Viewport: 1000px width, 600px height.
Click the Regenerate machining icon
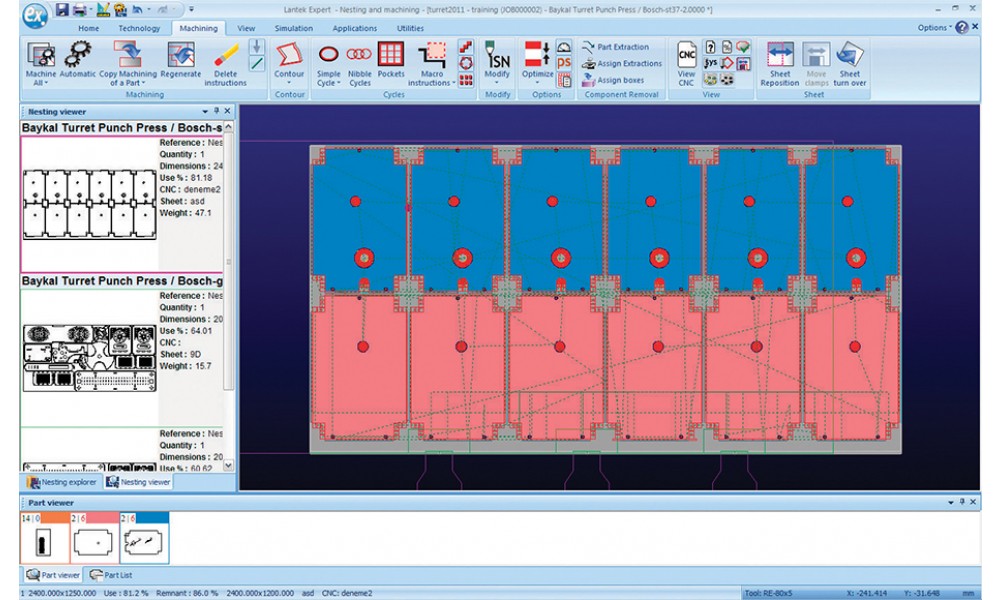pos(180,61)
